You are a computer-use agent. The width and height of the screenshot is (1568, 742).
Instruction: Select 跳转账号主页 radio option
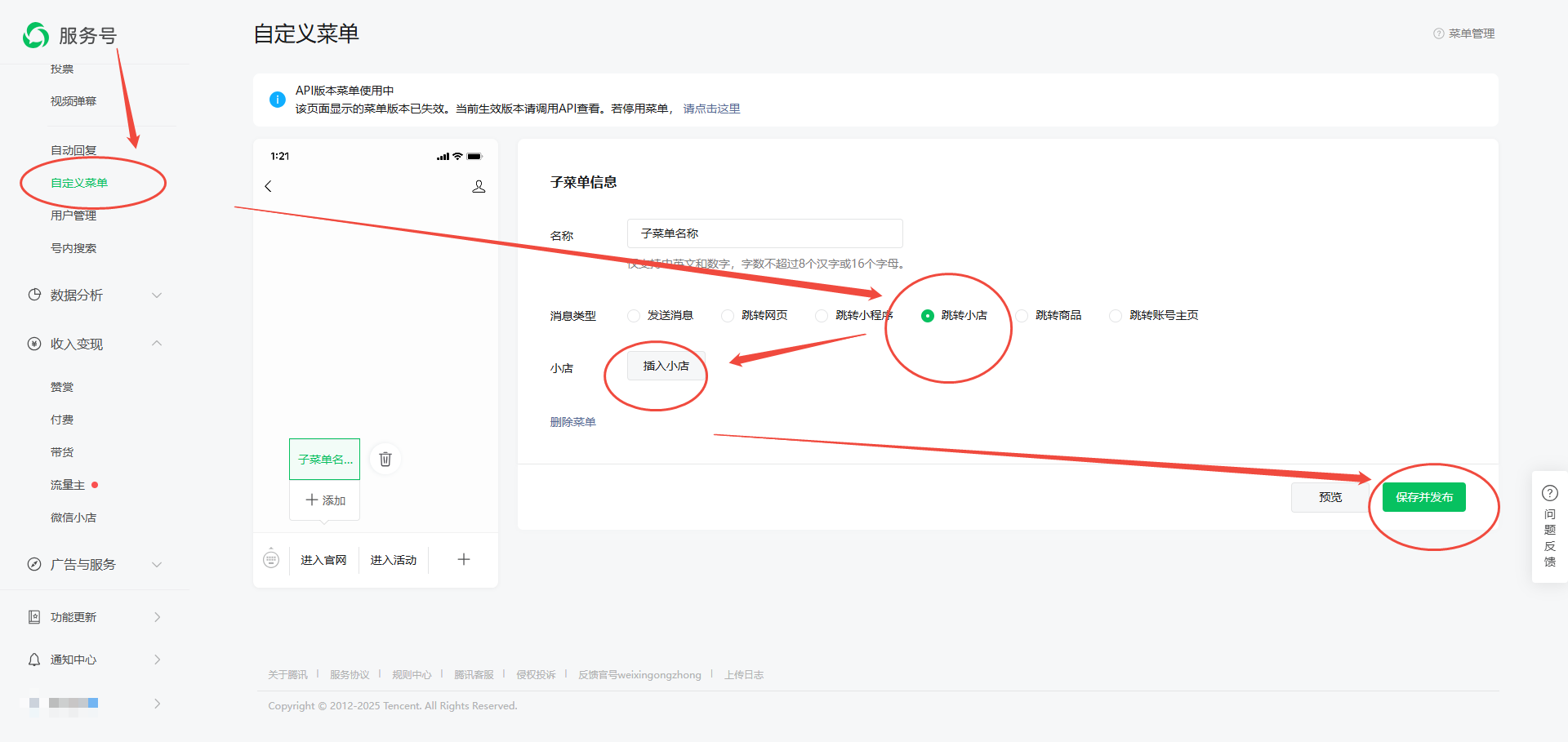click(x=1116, y=316)
